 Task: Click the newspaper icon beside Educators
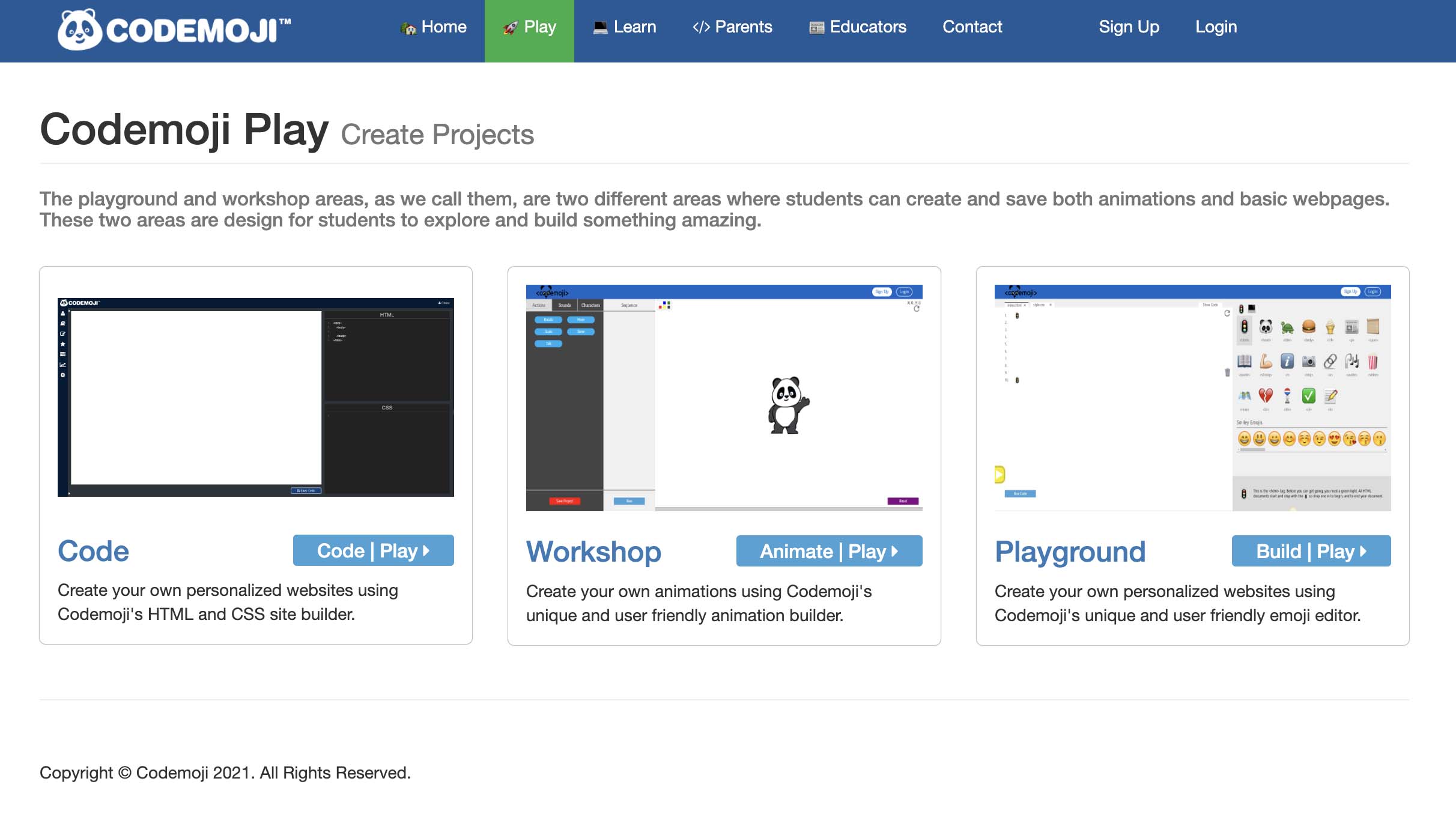tap(816, 28)
